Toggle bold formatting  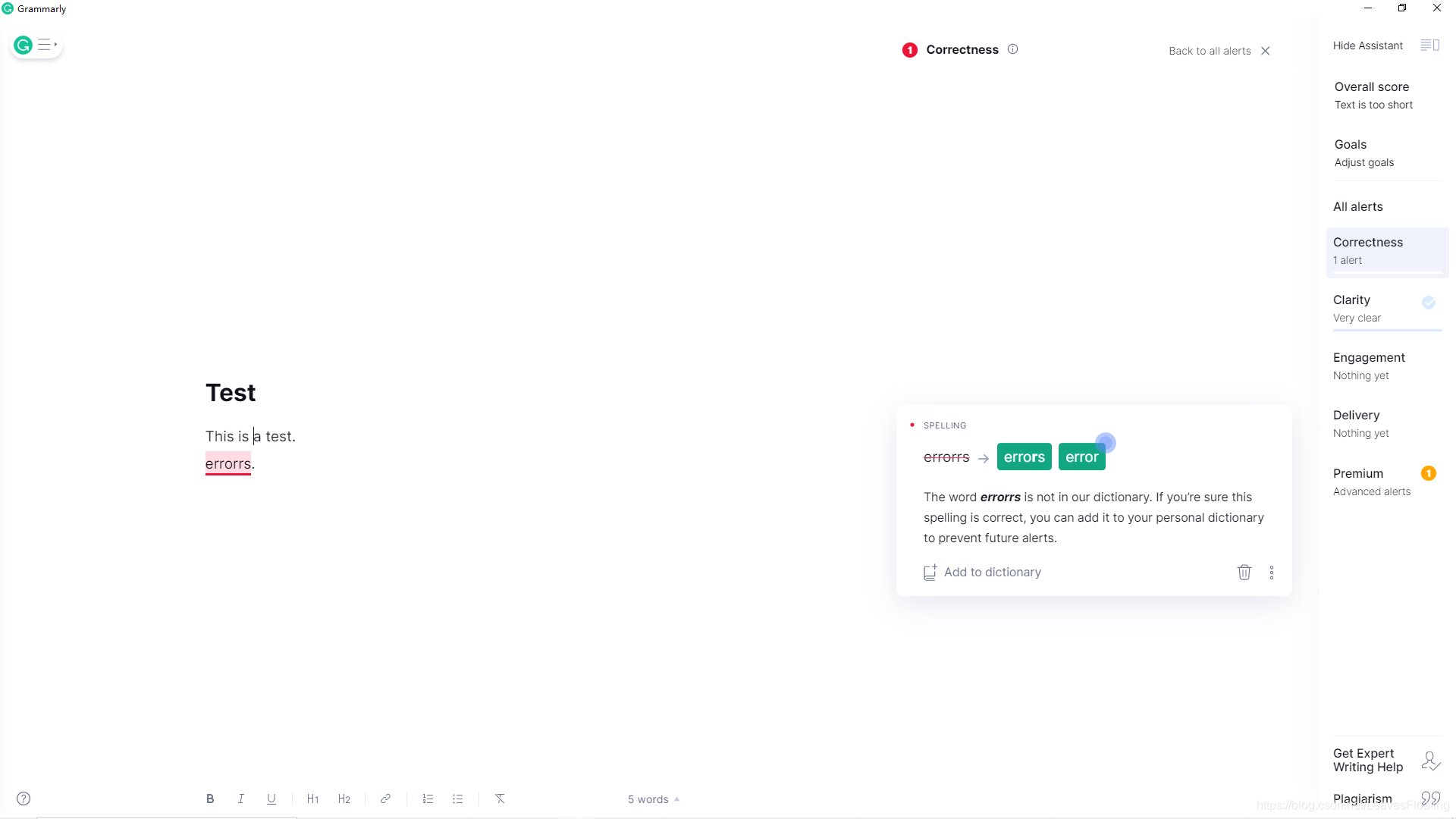(210, 799)
